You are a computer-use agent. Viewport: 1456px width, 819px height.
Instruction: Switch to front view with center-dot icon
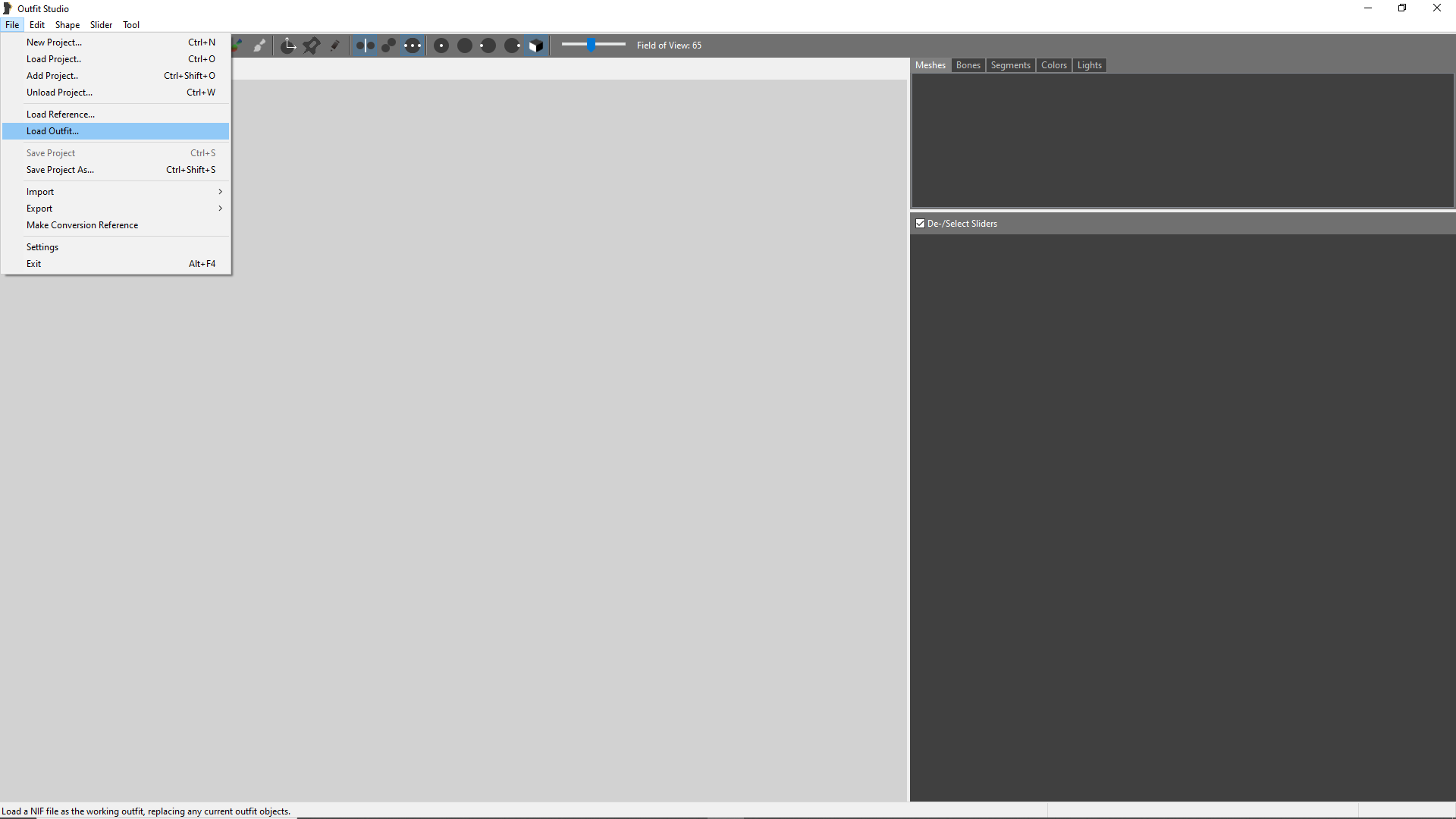point(441,45)
